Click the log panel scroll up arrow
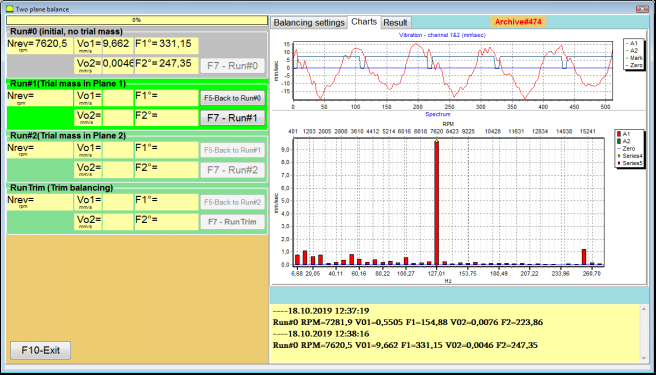Image resolution: width=656 pixels, height=375 pixels. point(644,308)
